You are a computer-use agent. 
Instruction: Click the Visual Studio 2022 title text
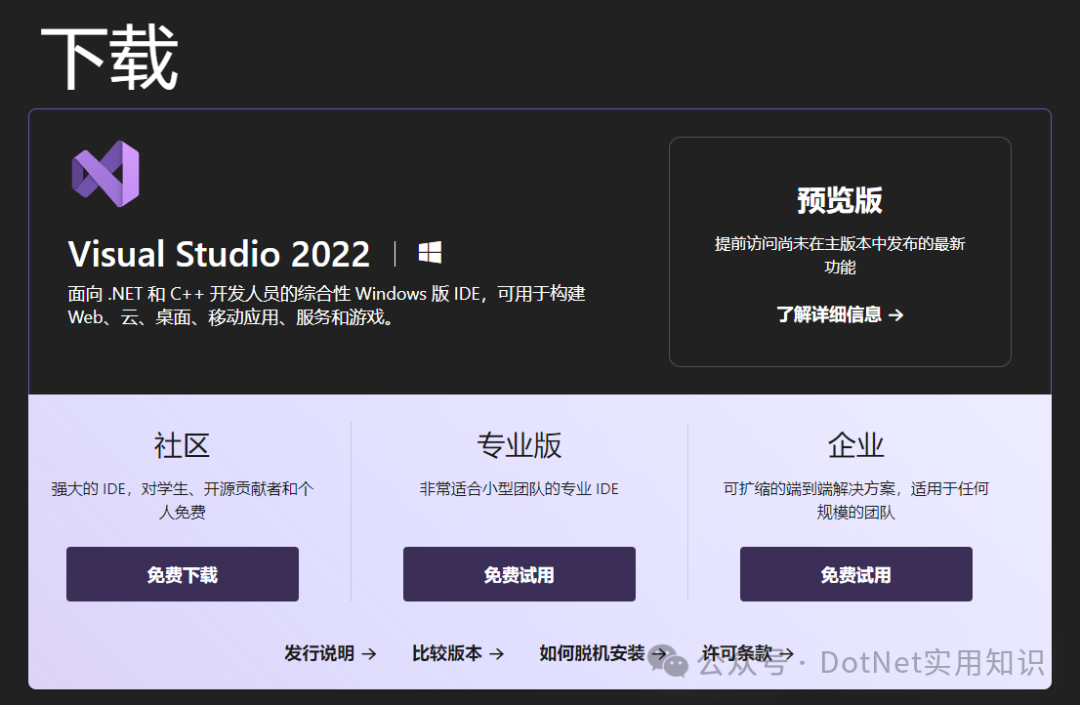(x=219, y=253)
